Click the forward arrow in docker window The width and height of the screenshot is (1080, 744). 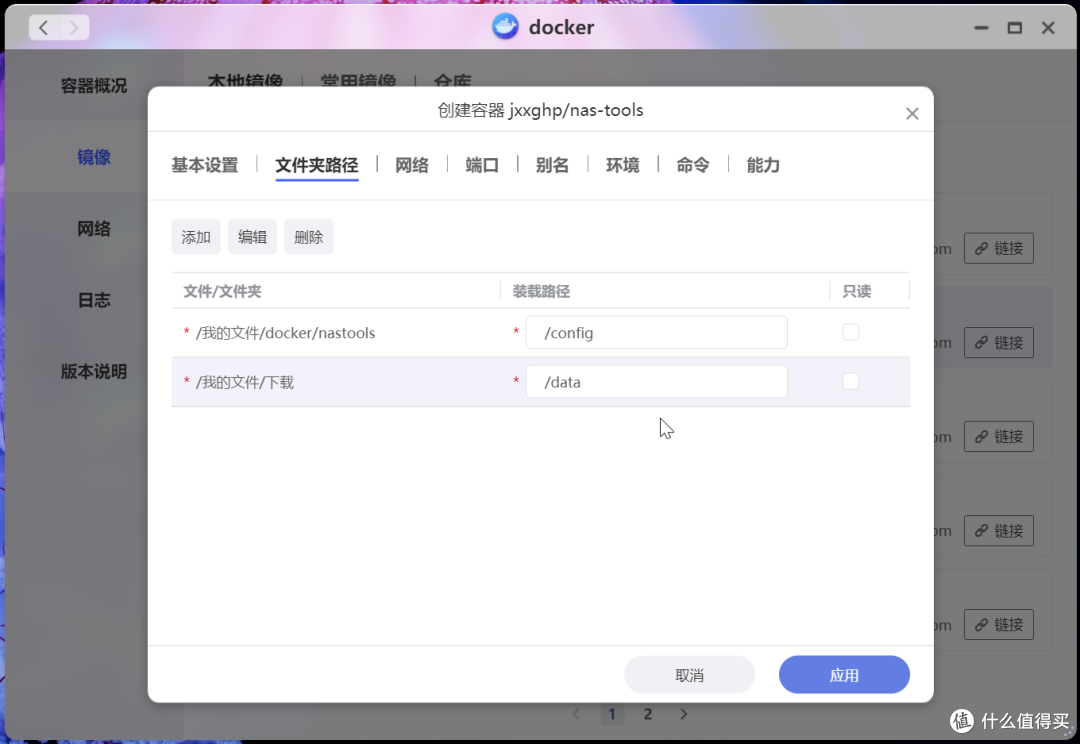(74, 28)
